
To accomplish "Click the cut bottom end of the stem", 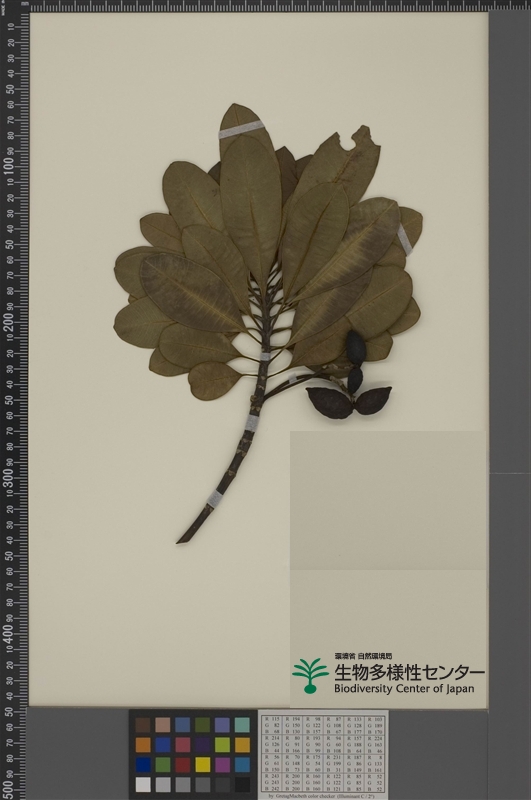I will click(182, 538).
